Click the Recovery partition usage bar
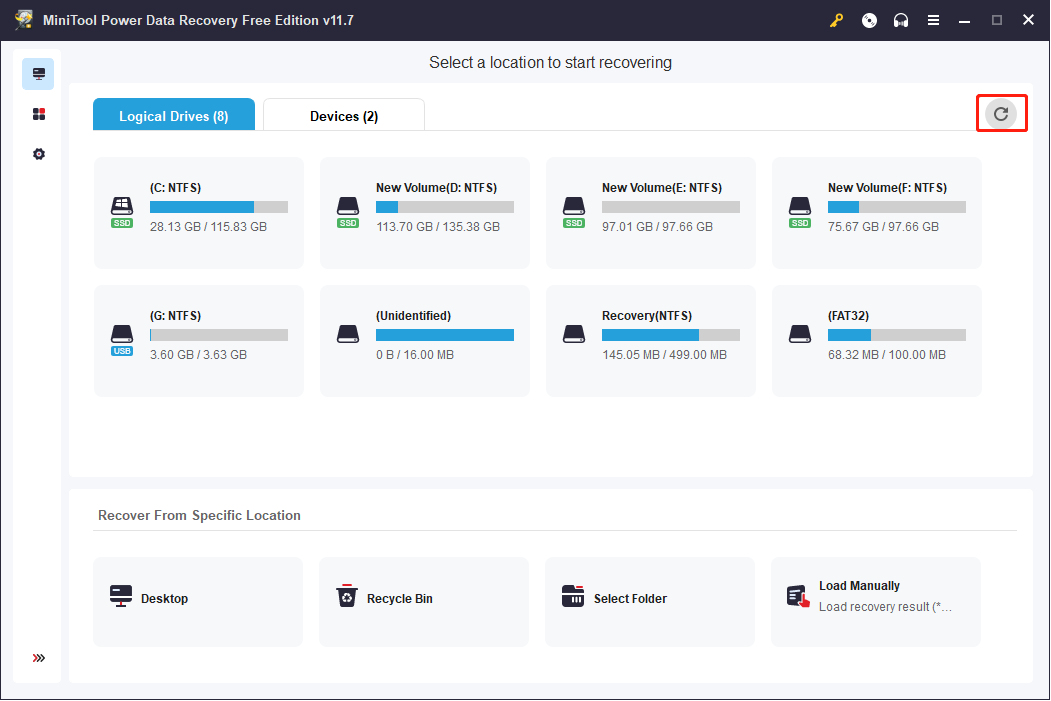1051x701 pixels. click(671, 335)
